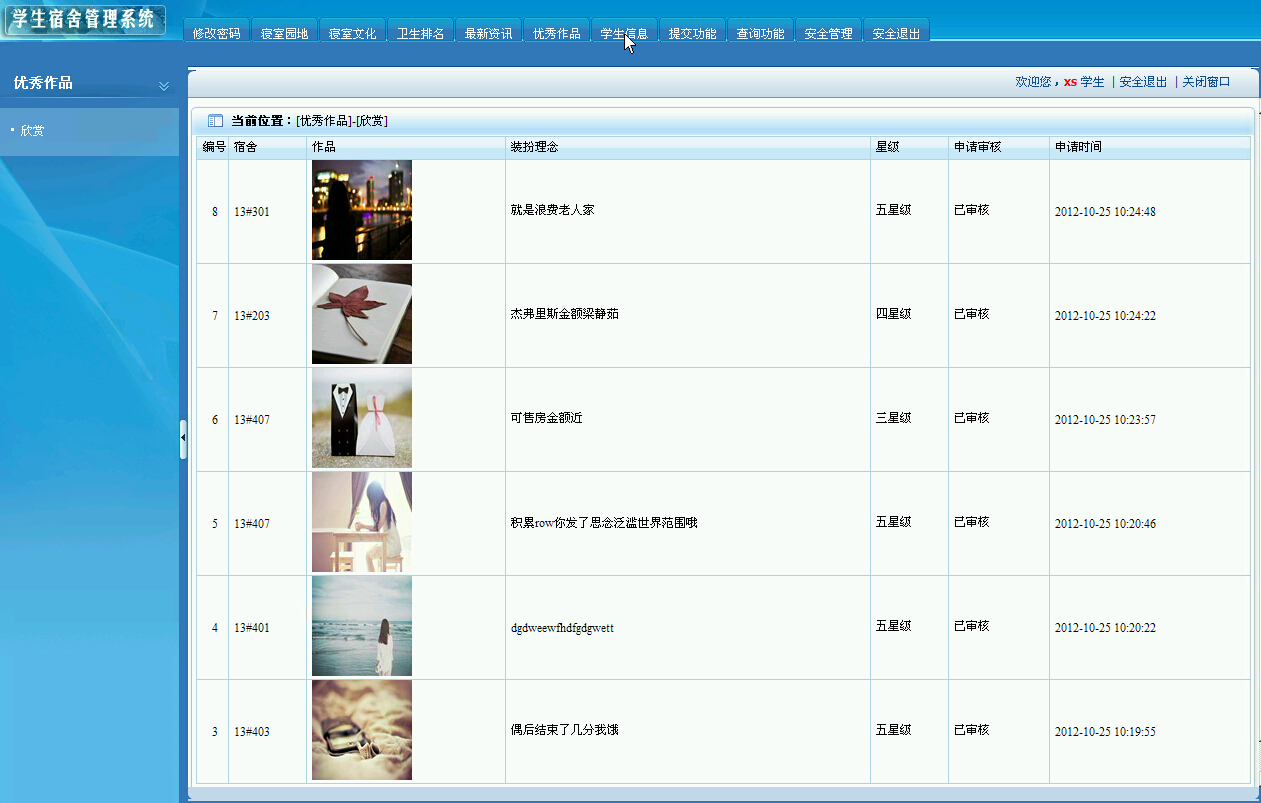Open the seaside girl thumbnail for 13#401
The height and width of the screenshot is (803, 1261).
coord(362,626)
